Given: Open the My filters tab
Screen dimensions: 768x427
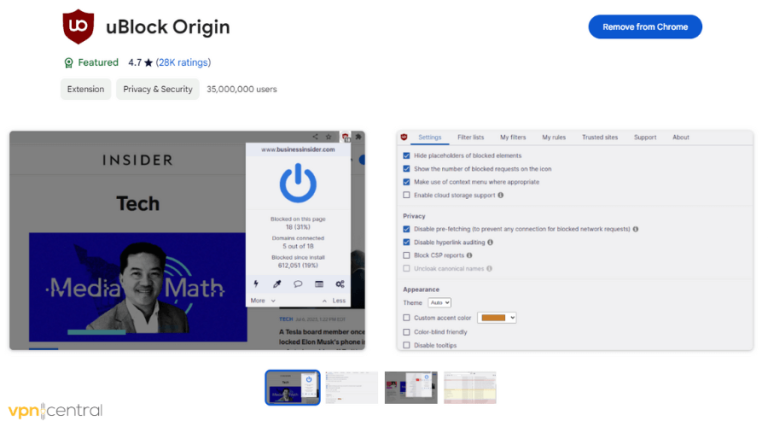Looking at the screenshot, I should coord(513,138).
